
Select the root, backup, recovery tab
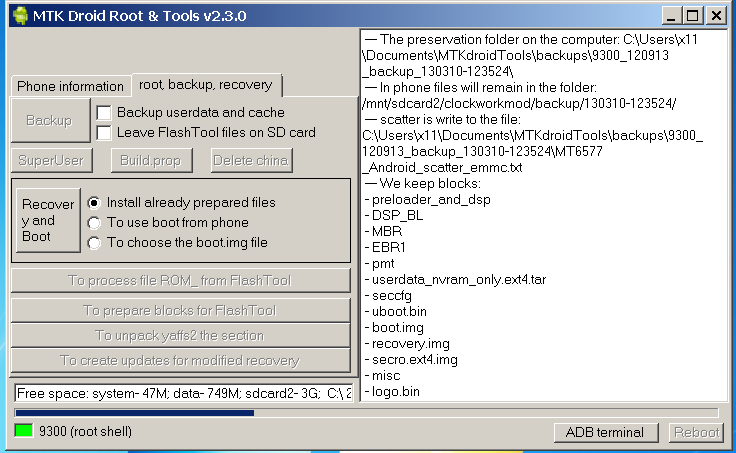pyautogui.click(x=206, y=84)
